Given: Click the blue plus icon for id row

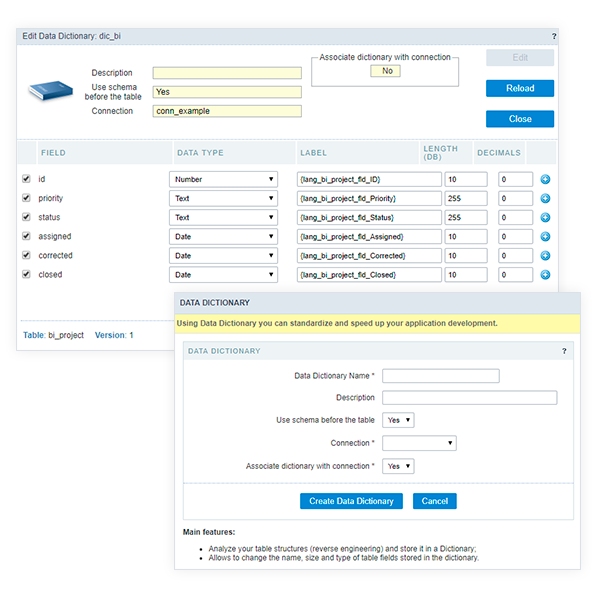Looking at the screenshot, I should coord(546,179).
